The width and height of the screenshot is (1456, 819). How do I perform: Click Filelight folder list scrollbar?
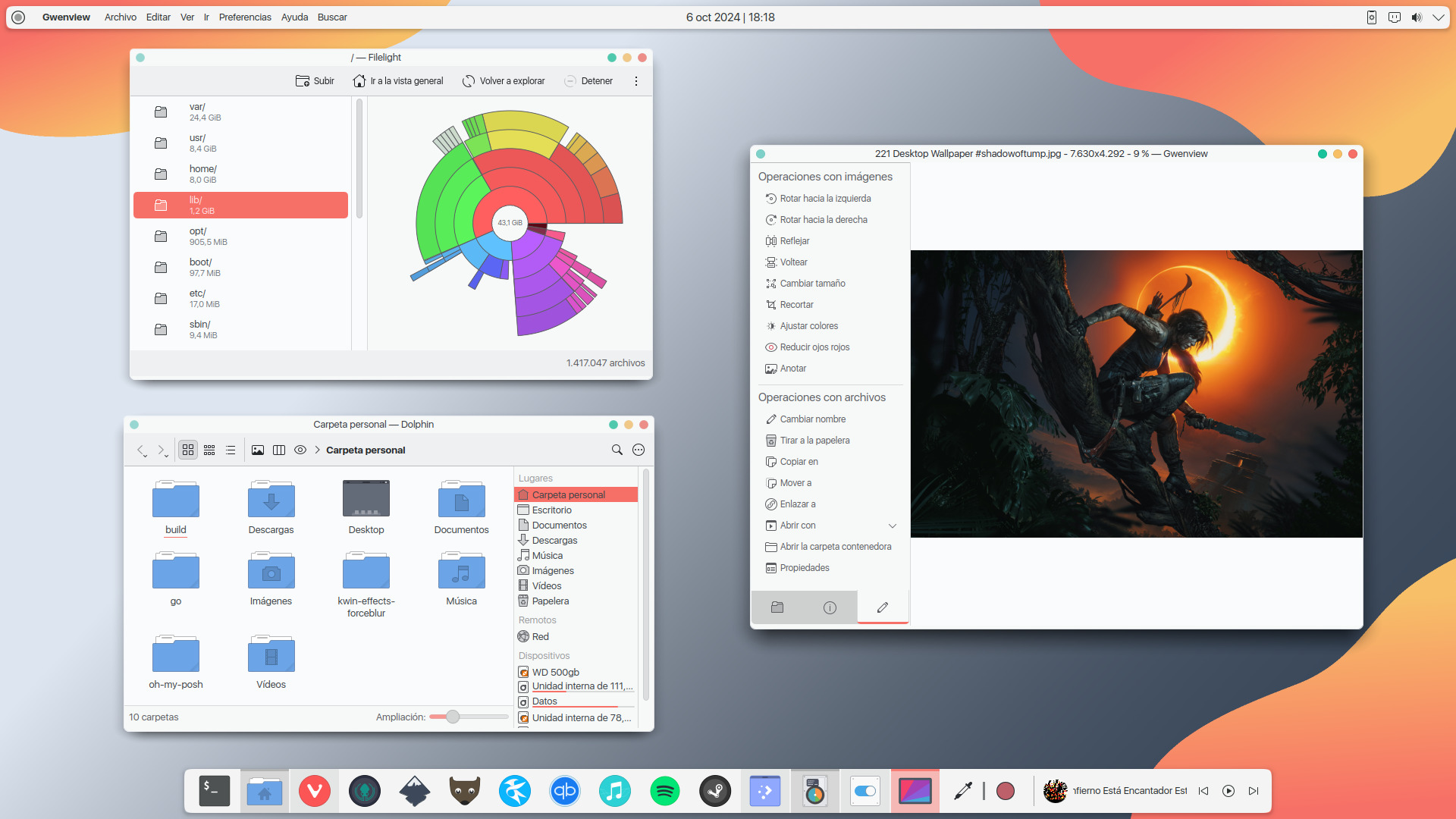pos(359,159)
